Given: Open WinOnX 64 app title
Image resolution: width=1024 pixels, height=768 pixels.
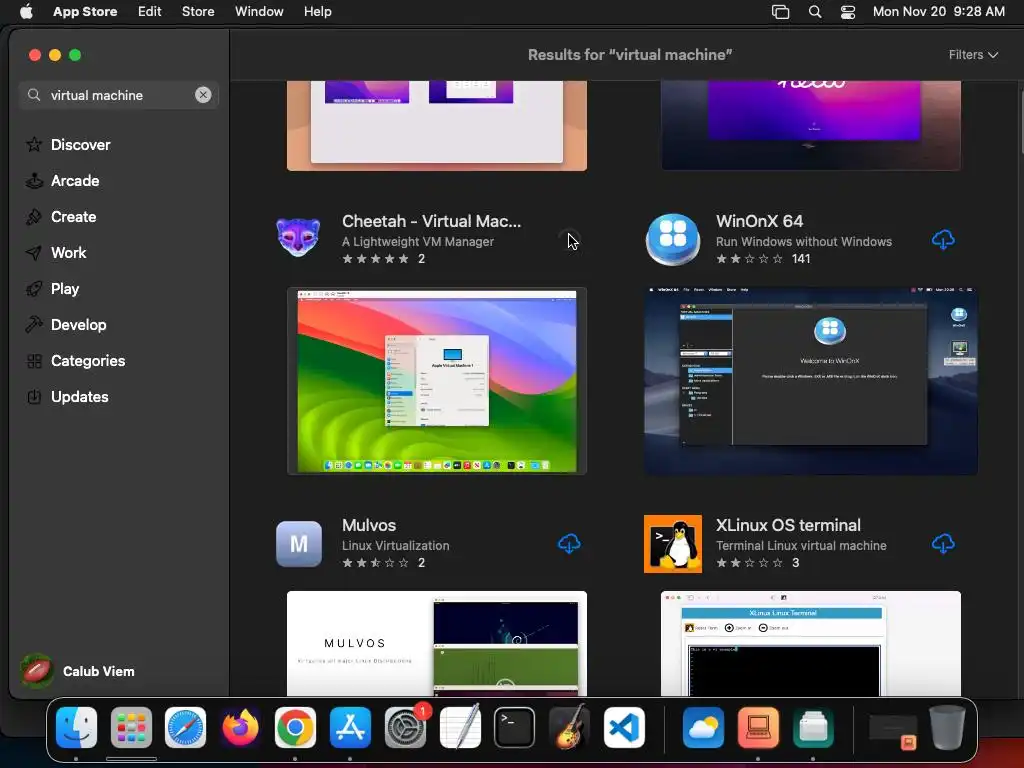Looking at the screenshot, I should 759,221.
